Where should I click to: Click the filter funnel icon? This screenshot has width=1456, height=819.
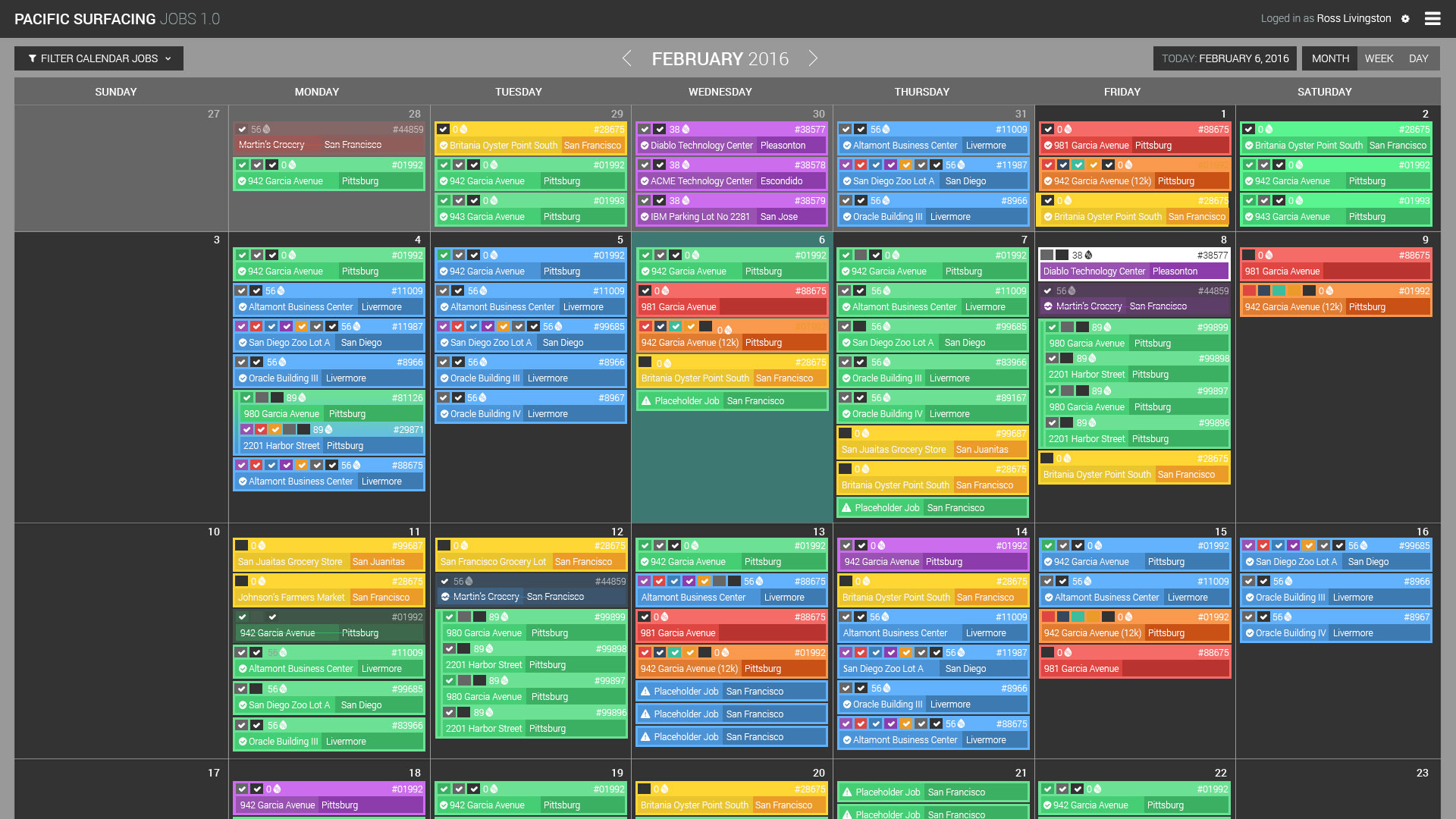coord(33,58)
